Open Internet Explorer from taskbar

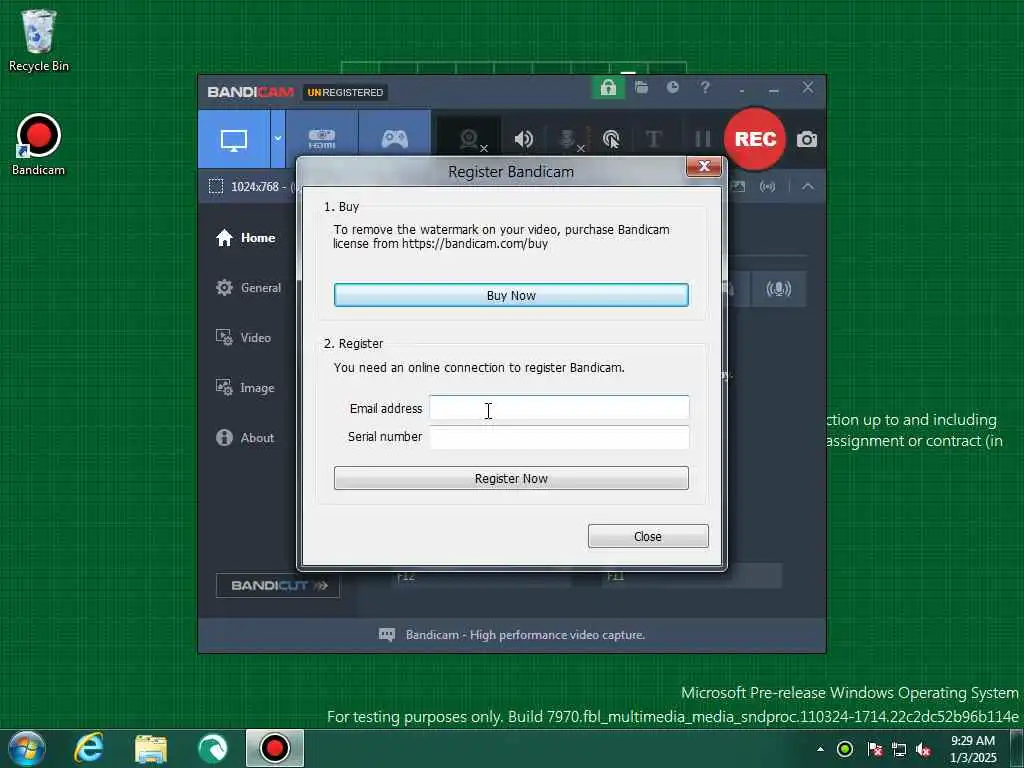click(89, 748)
